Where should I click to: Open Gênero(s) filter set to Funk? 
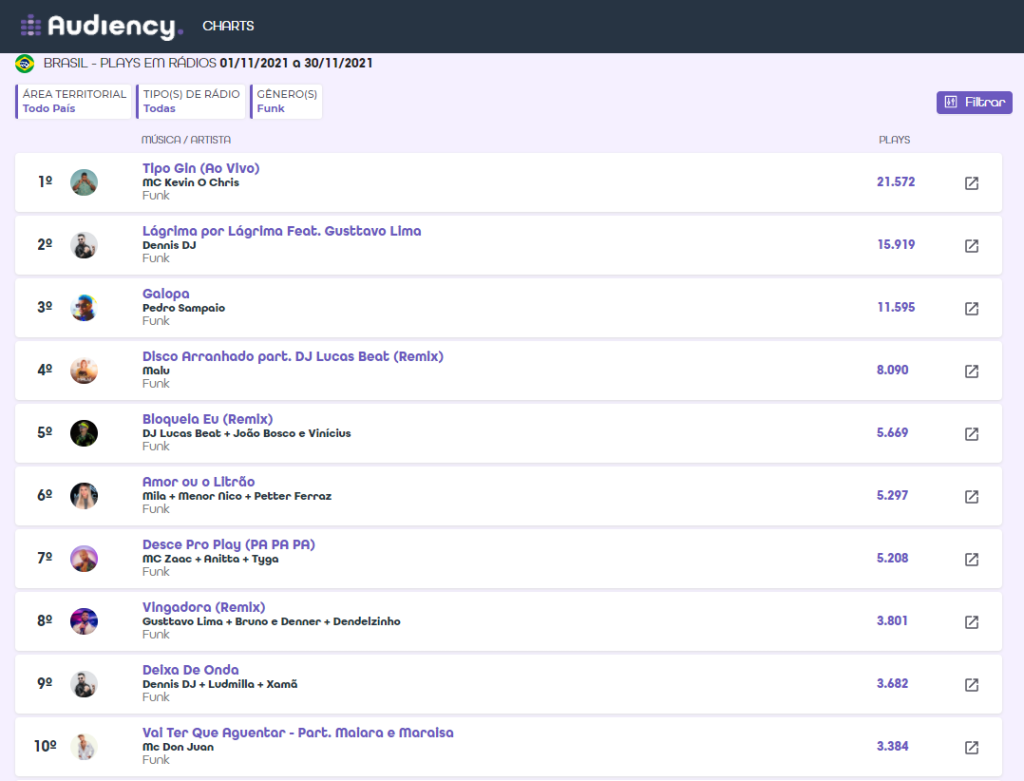286,101
